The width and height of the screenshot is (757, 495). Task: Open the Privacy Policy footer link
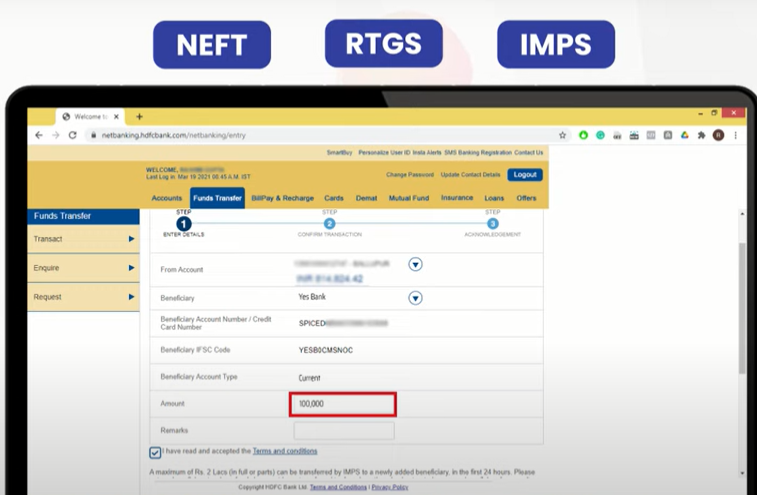(390, 487)
